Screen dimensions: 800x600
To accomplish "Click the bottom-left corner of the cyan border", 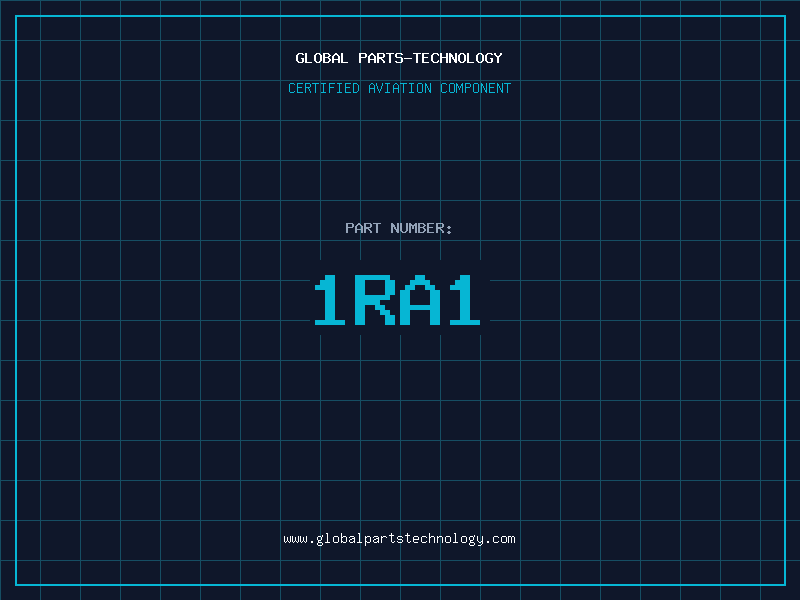I will (16, 584).
